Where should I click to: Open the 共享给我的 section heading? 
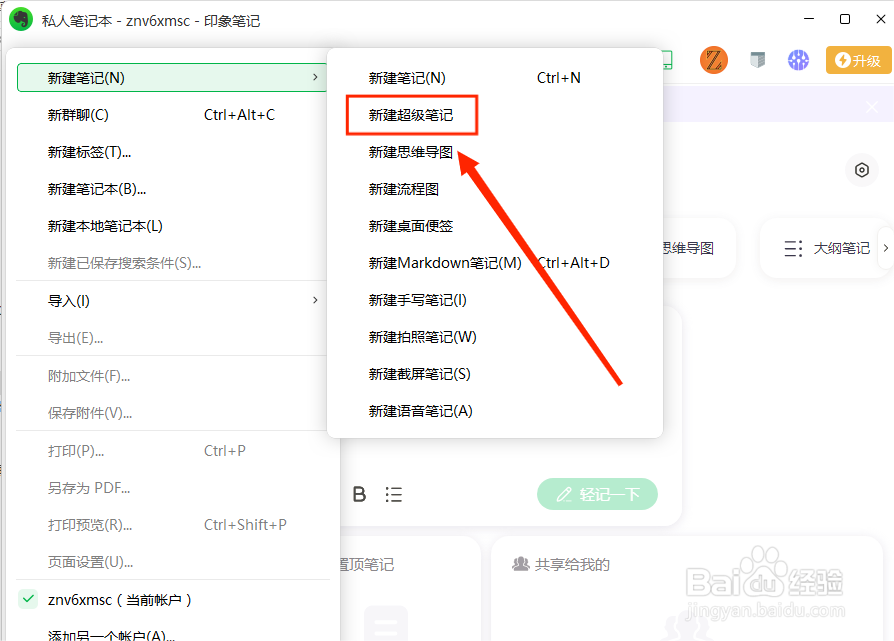pyautogui.click(x=572, y=565)
